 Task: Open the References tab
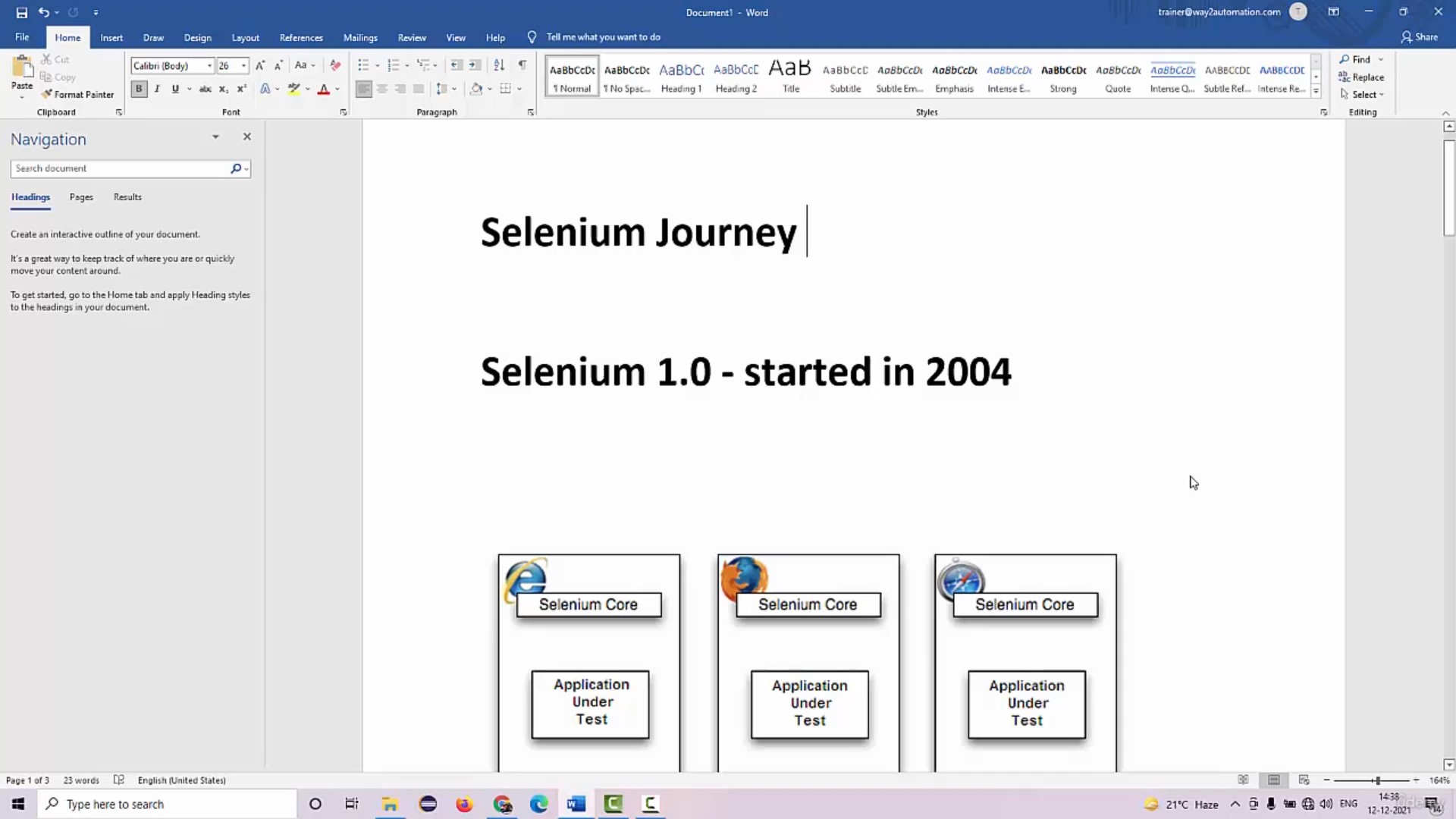click(x=301, y=37)
